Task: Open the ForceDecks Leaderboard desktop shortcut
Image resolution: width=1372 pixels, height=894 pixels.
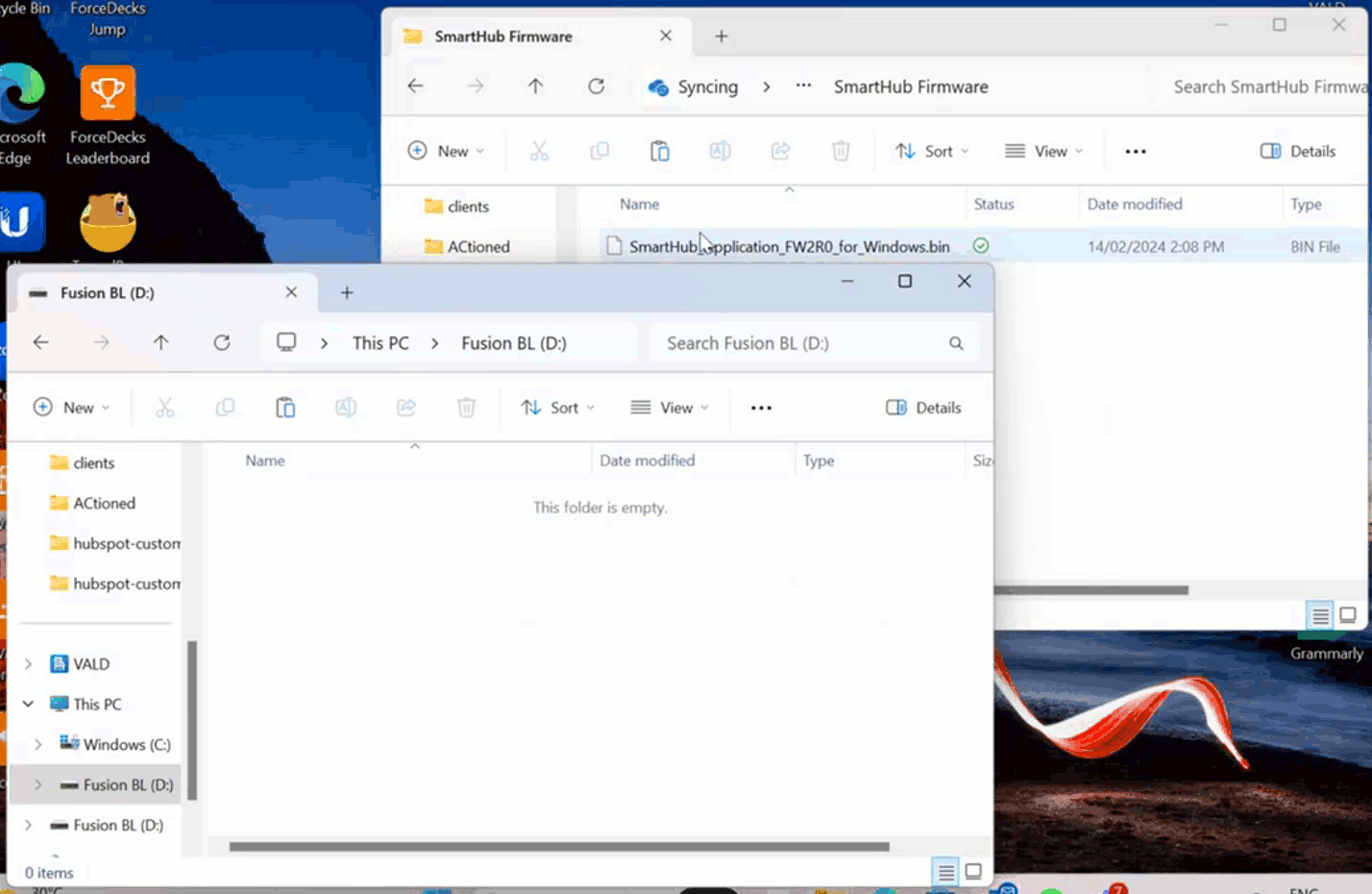Action: point(108,115)
